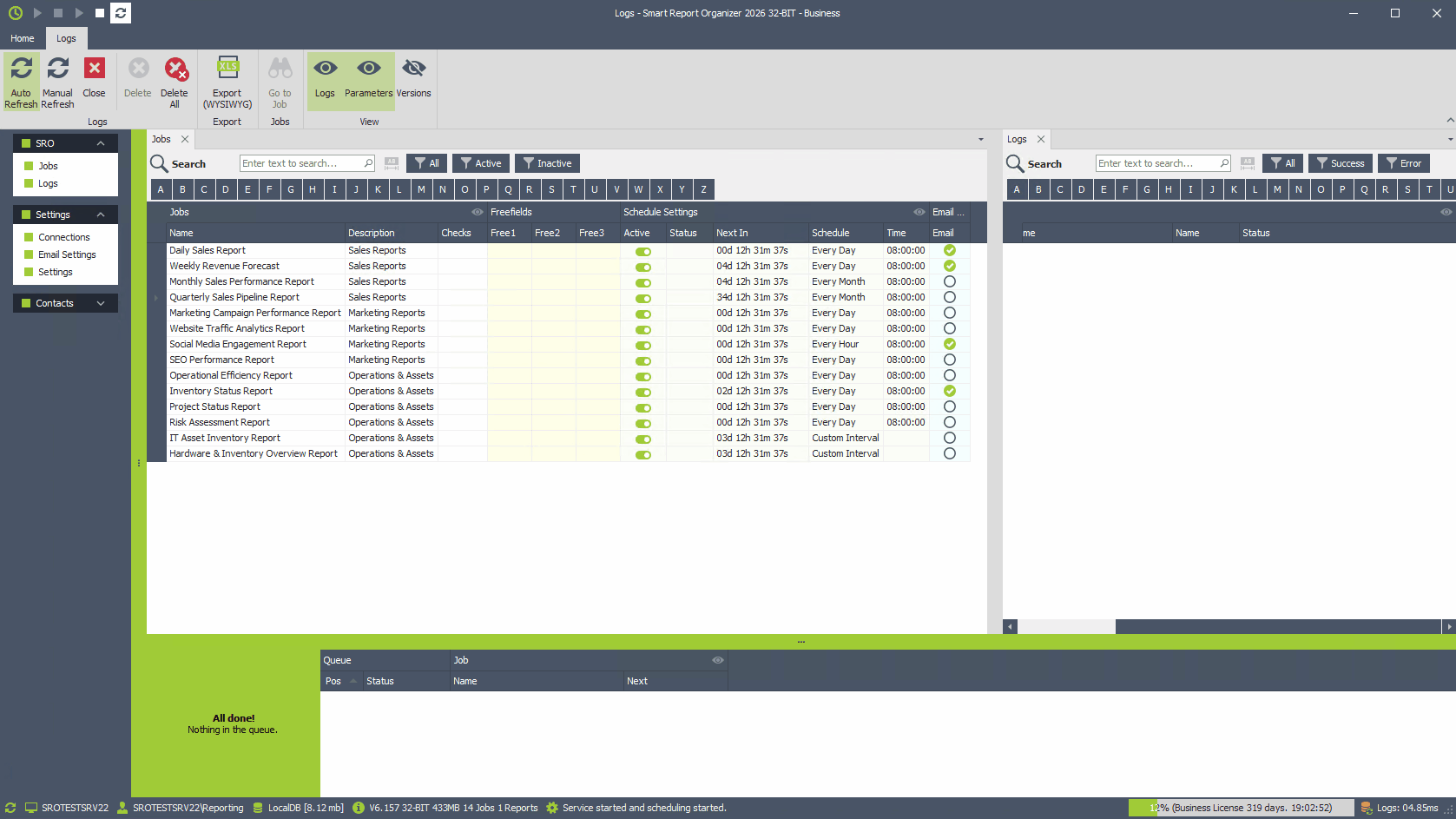Open the Logs panel dropdown arrow
This screenshot has width=1456, height=819.
tap(1450, 140)
